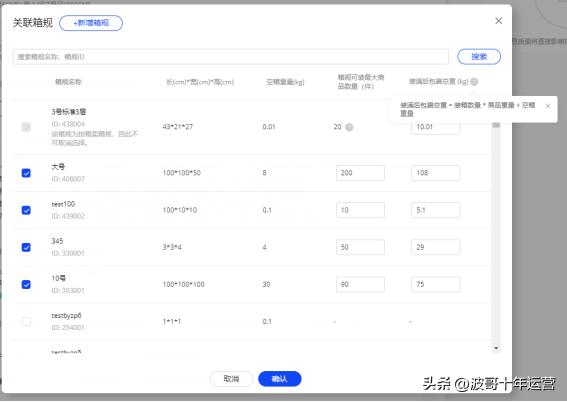Click the info icon next to quantity 20
This screenshot has height=402, width=567.
click(x=349, y=127)
